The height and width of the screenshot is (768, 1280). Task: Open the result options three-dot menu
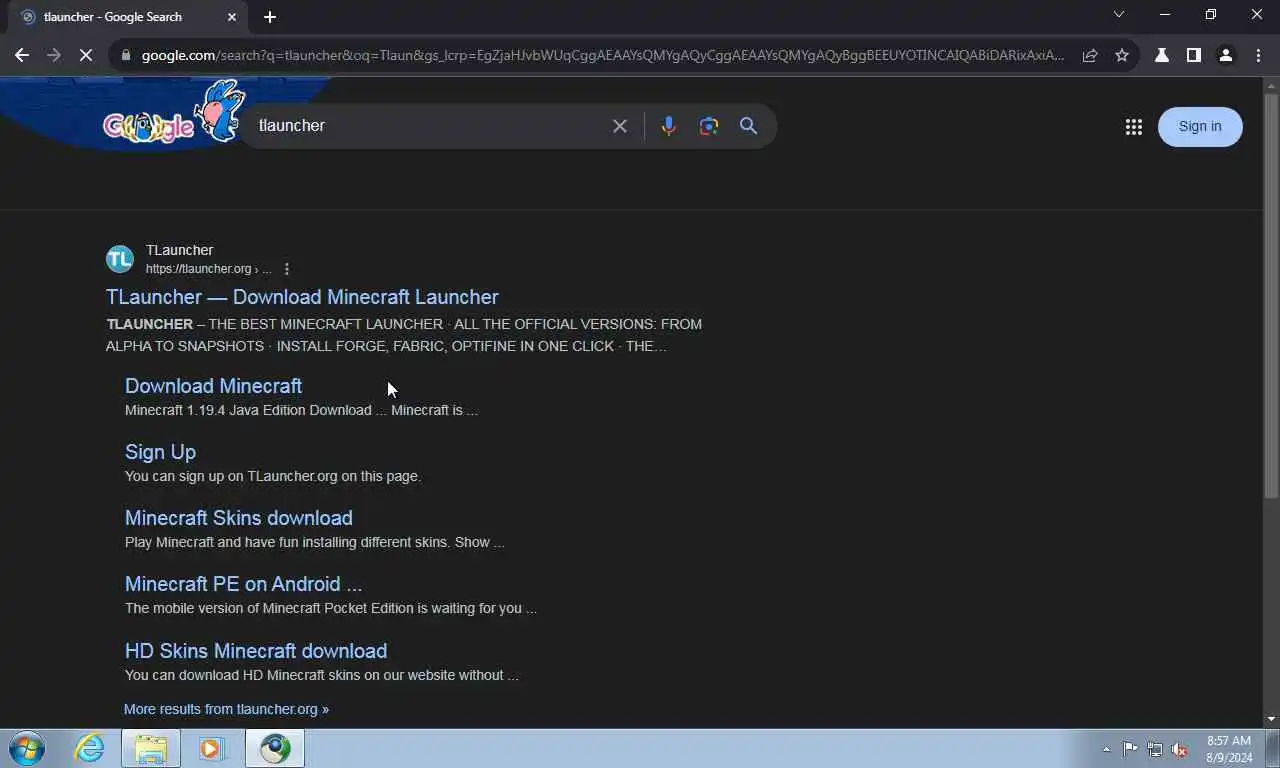tap(287, 269)
